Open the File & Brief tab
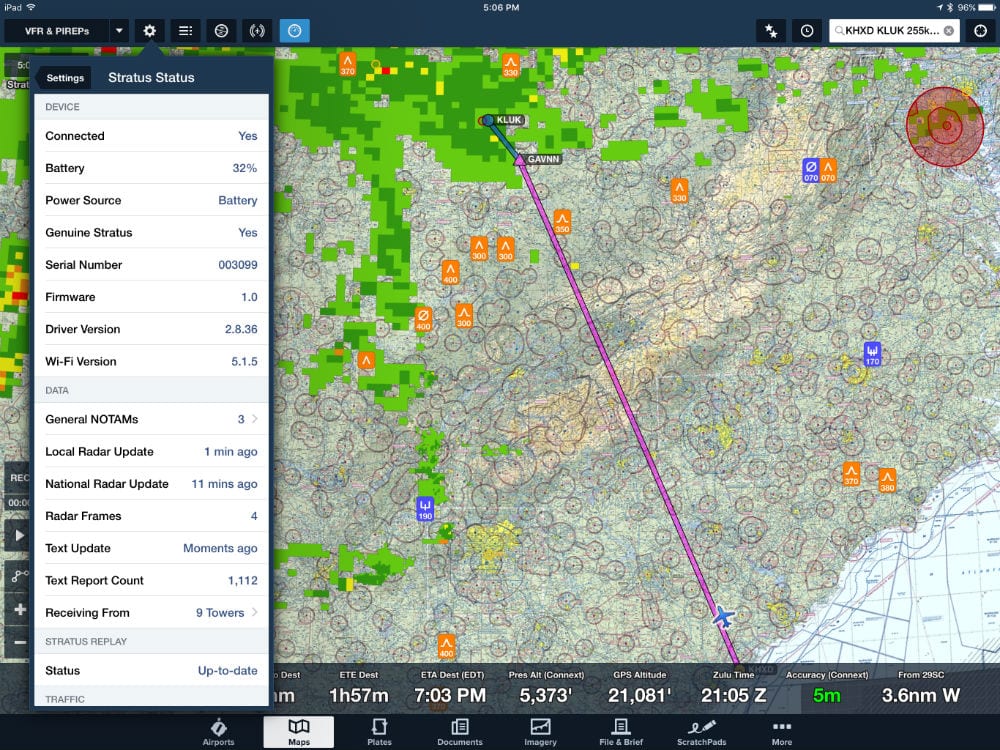Image resolution: width=1000 pixels, height=750 pixels. [621, 732]
